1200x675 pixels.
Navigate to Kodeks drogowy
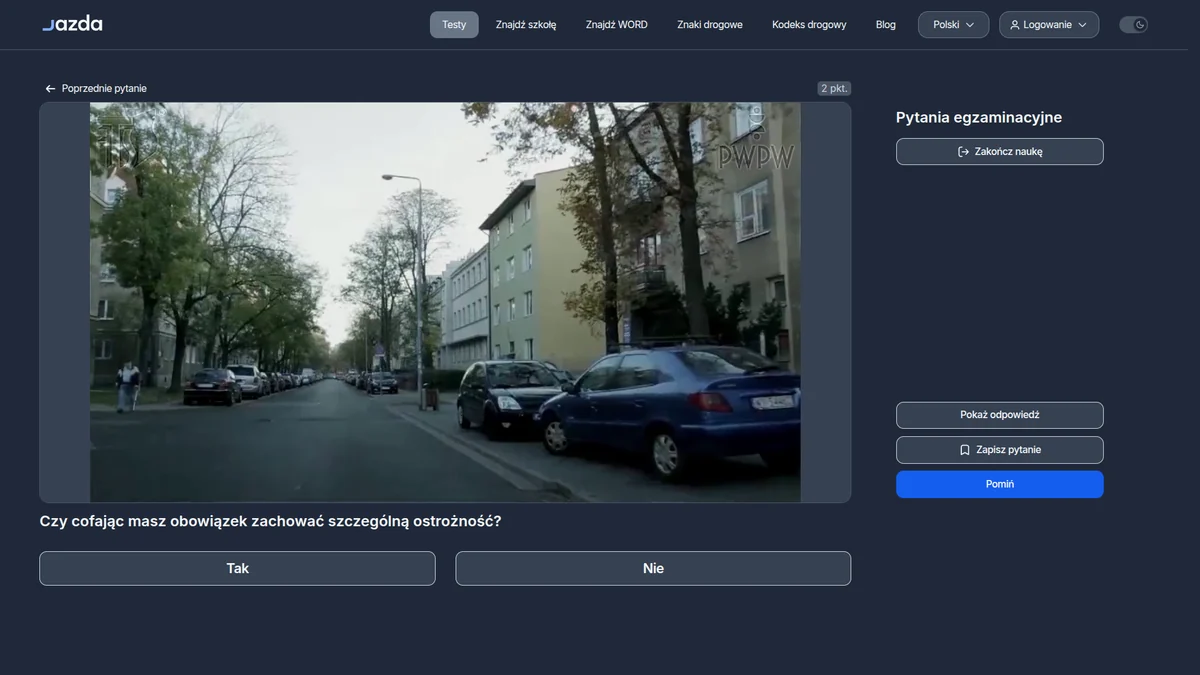point(809,25)
